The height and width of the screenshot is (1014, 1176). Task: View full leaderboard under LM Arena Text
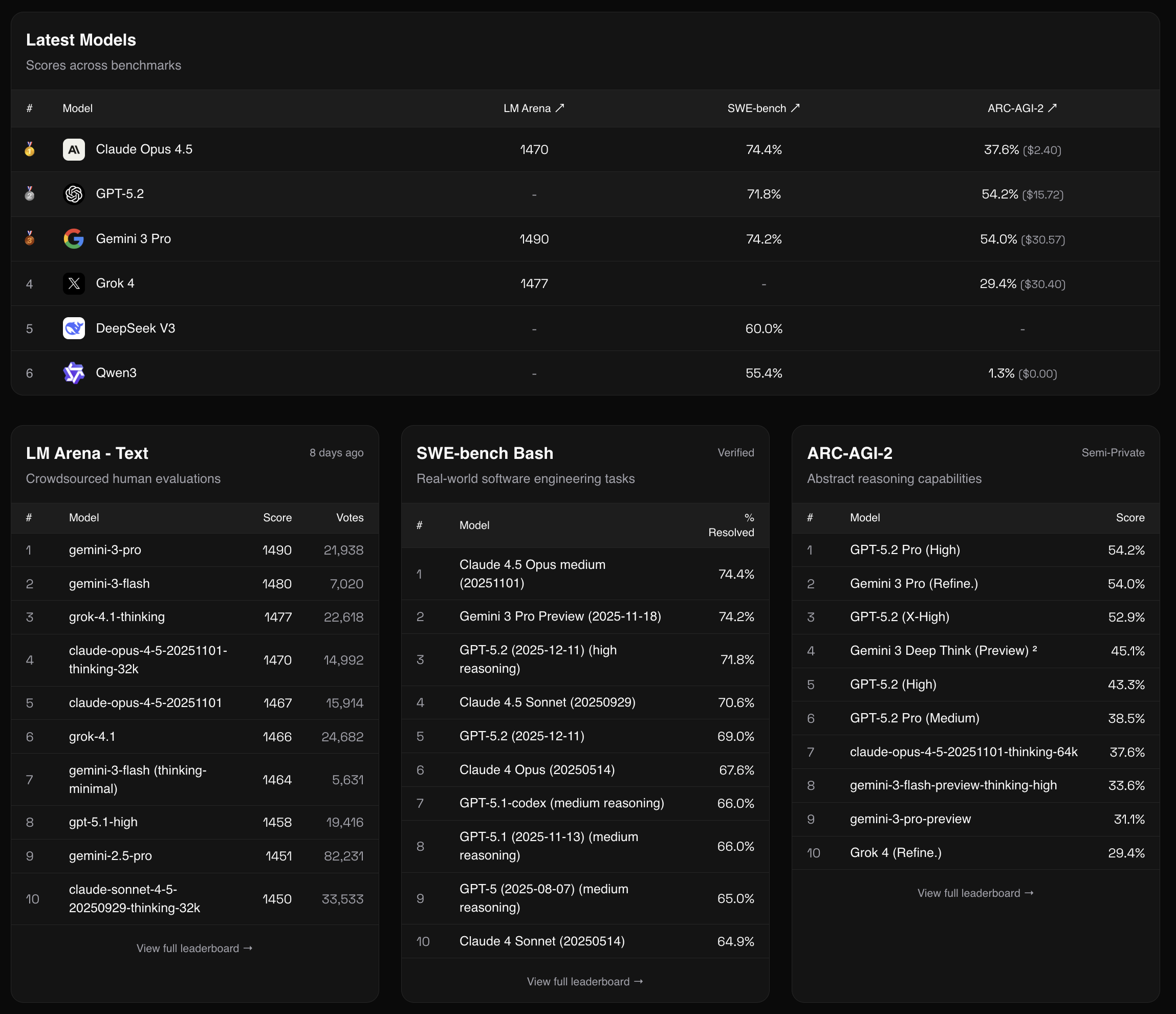194,948
